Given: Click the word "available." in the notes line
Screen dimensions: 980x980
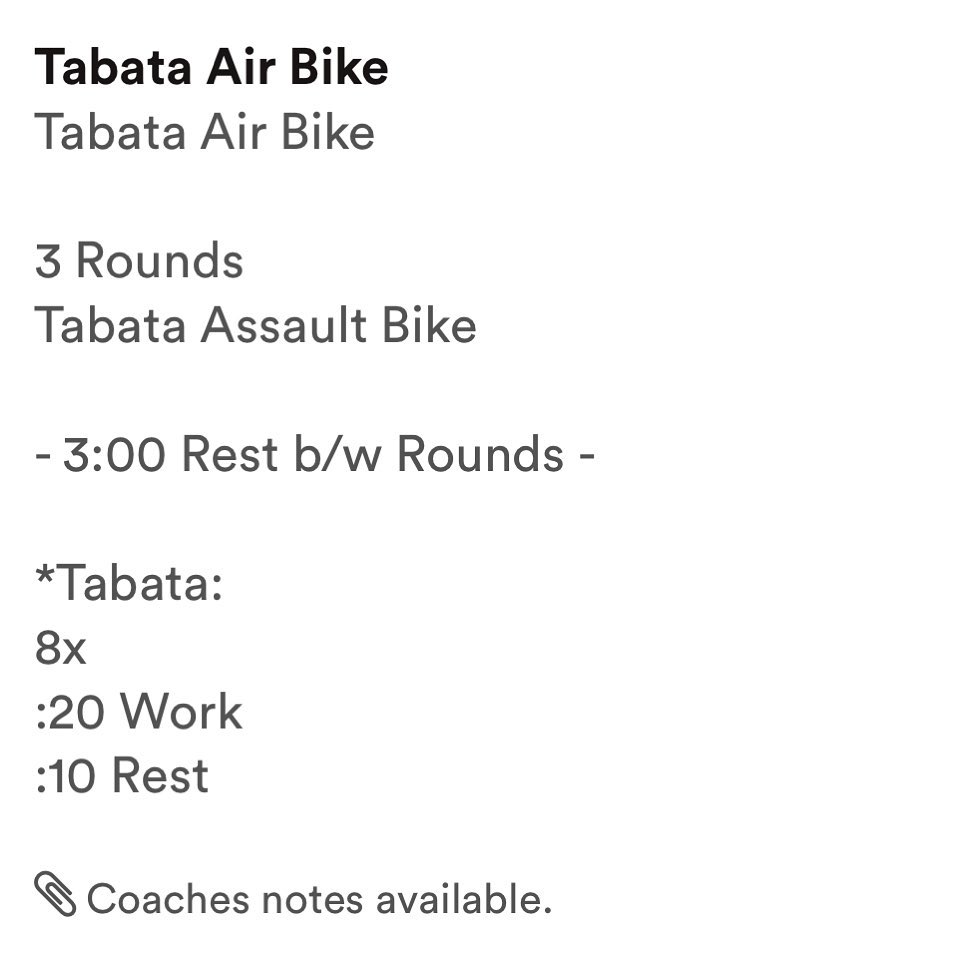Looking at the screenshot, I should 464,899.
